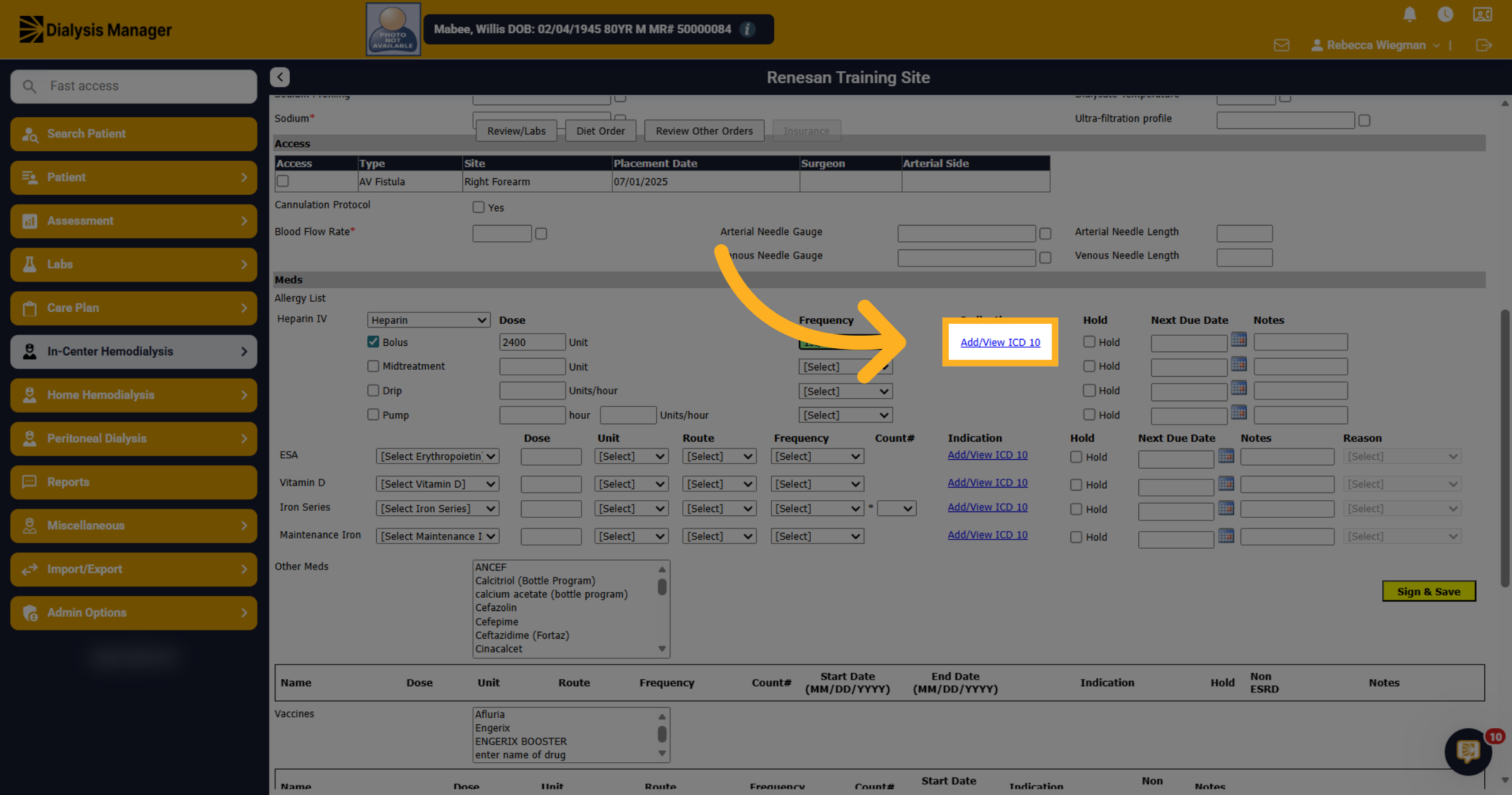
Task: Open calendar for Iron Series due date
Action: [x=1226, y=508]
